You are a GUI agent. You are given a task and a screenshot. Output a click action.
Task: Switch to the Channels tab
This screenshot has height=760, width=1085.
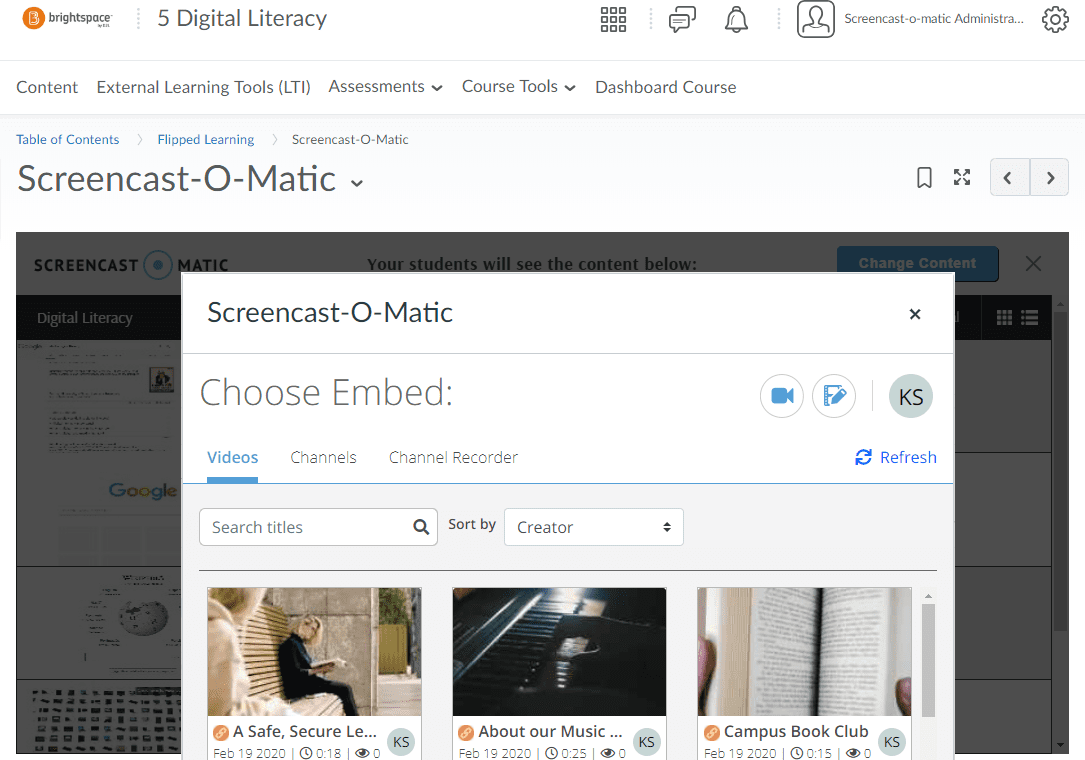pos(323,458)
